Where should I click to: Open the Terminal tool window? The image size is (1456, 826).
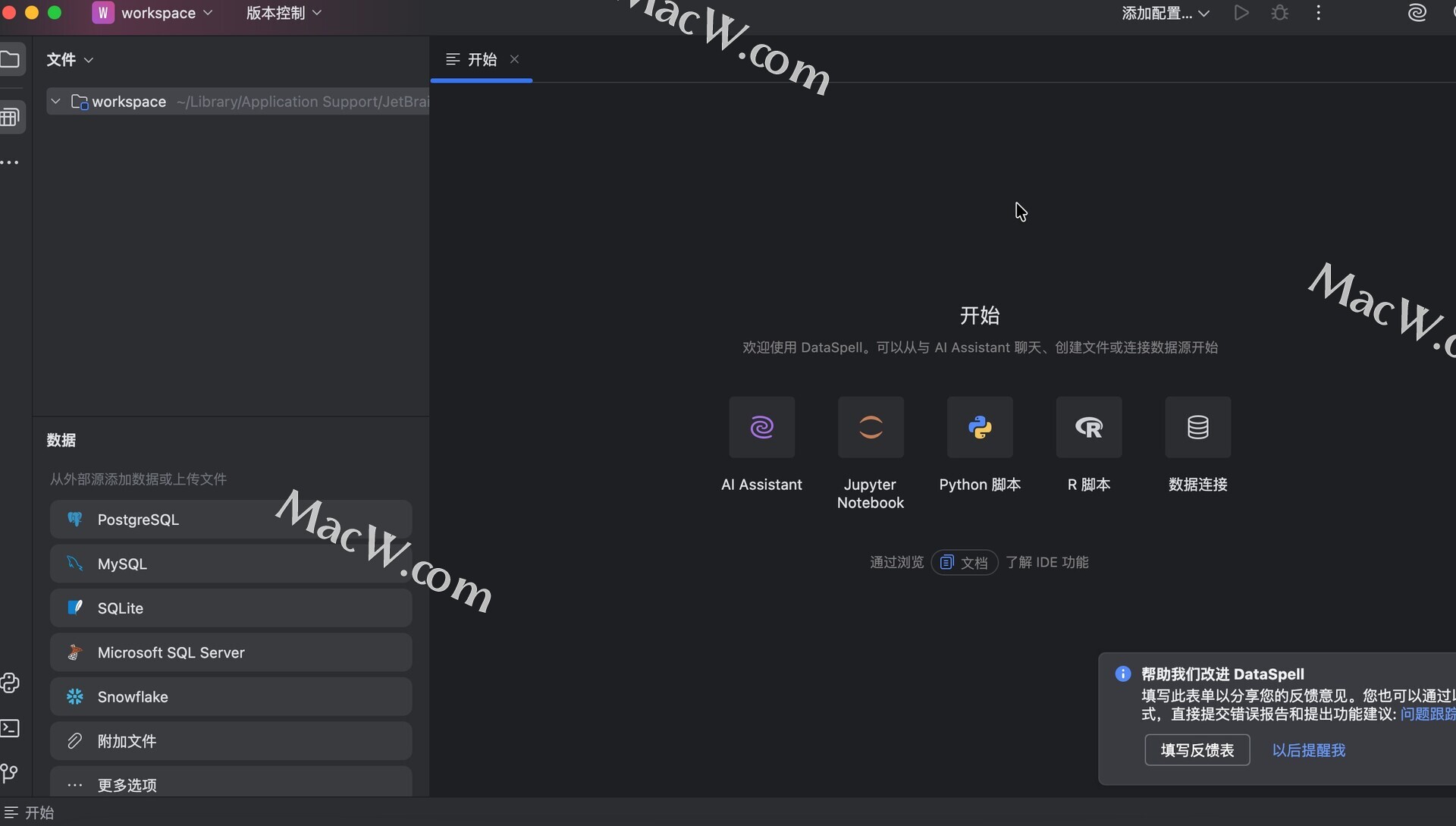tap(10, 728)
